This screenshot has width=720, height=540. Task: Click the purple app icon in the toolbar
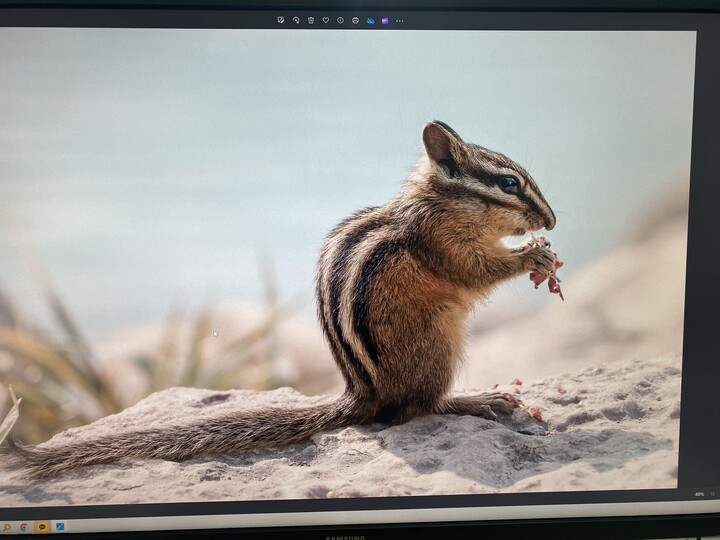(x=385, y=21)
